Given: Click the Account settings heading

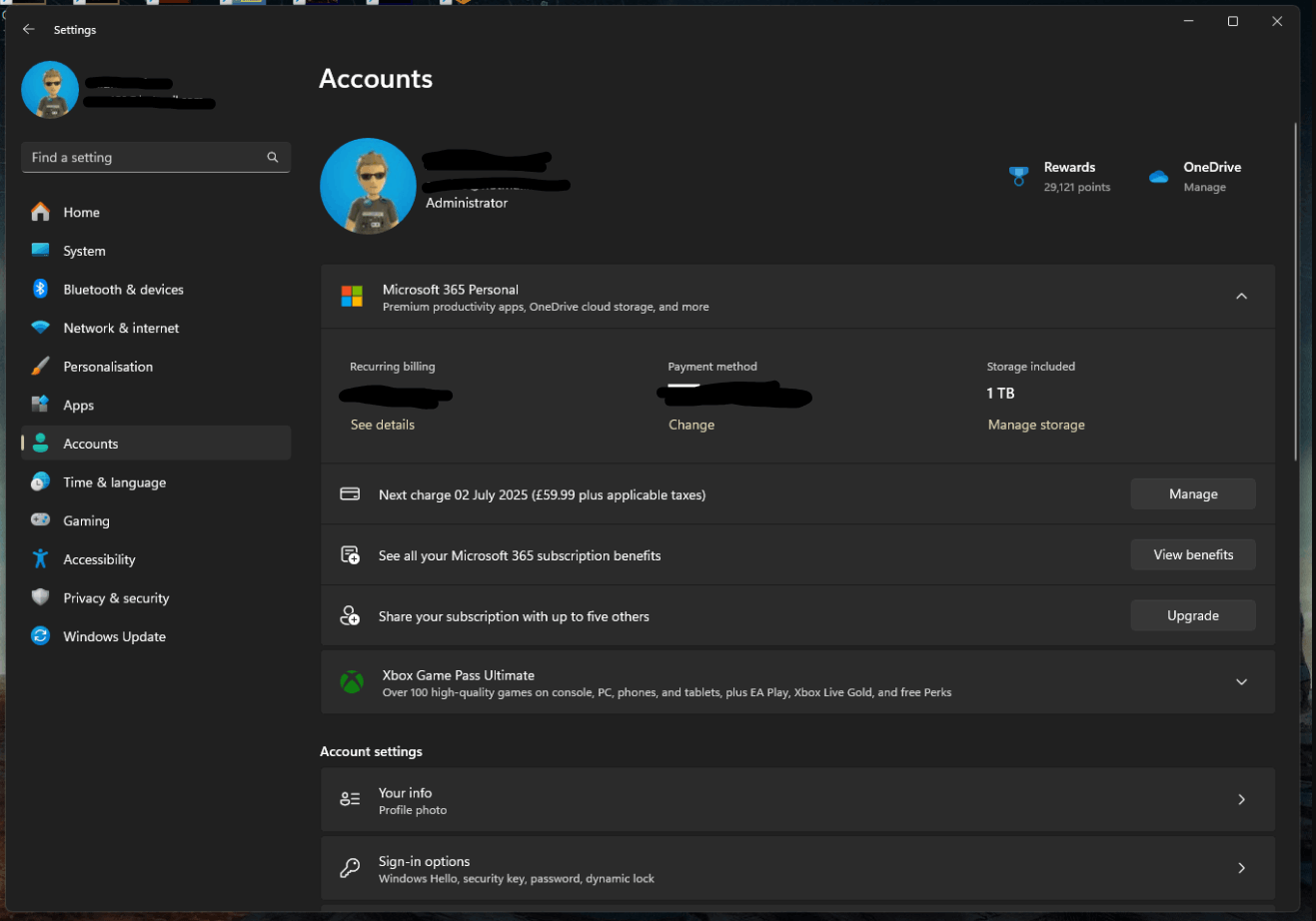Looking at the screenshot, I should [371, 751].
